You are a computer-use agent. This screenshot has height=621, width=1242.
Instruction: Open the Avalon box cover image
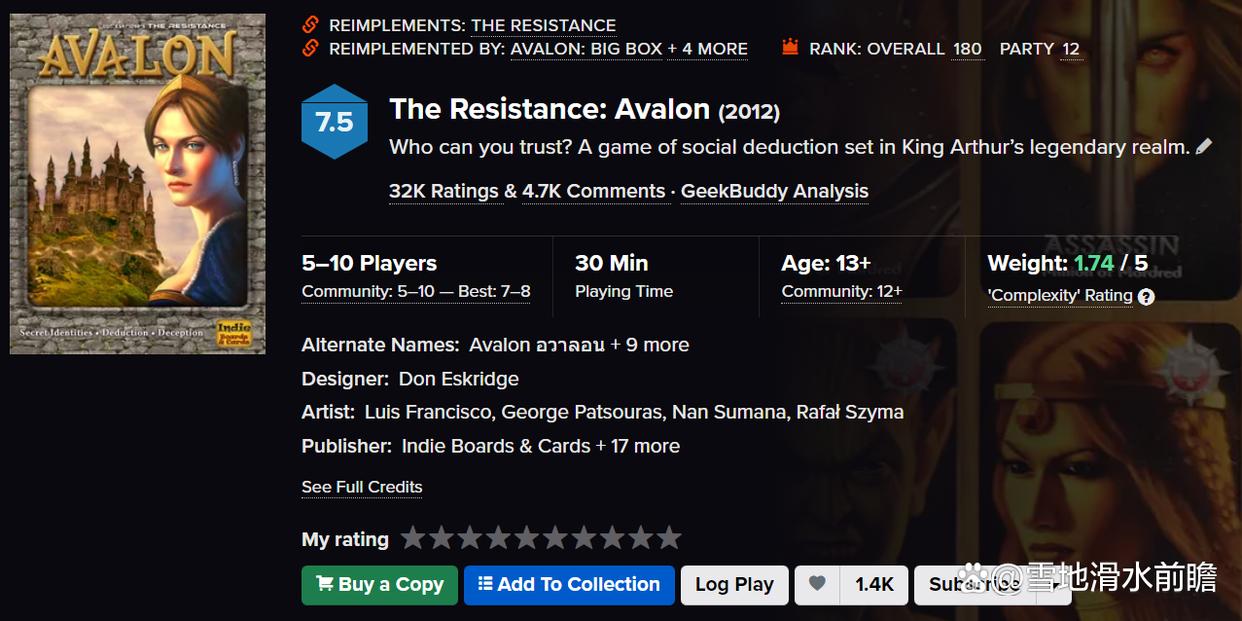pos(138,183)
